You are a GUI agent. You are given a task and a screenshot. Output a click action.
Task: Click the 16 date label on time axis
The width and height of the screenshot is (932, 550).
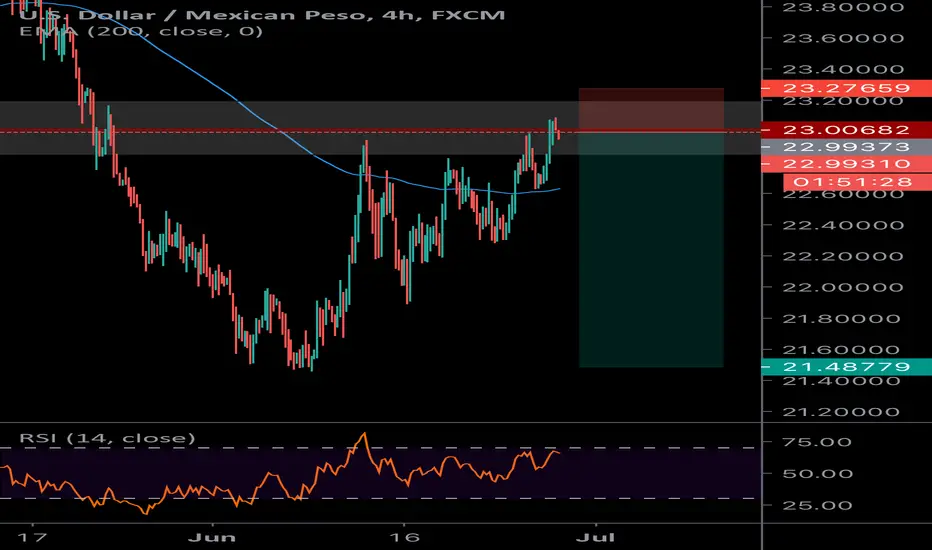click(x=404, y=538)
